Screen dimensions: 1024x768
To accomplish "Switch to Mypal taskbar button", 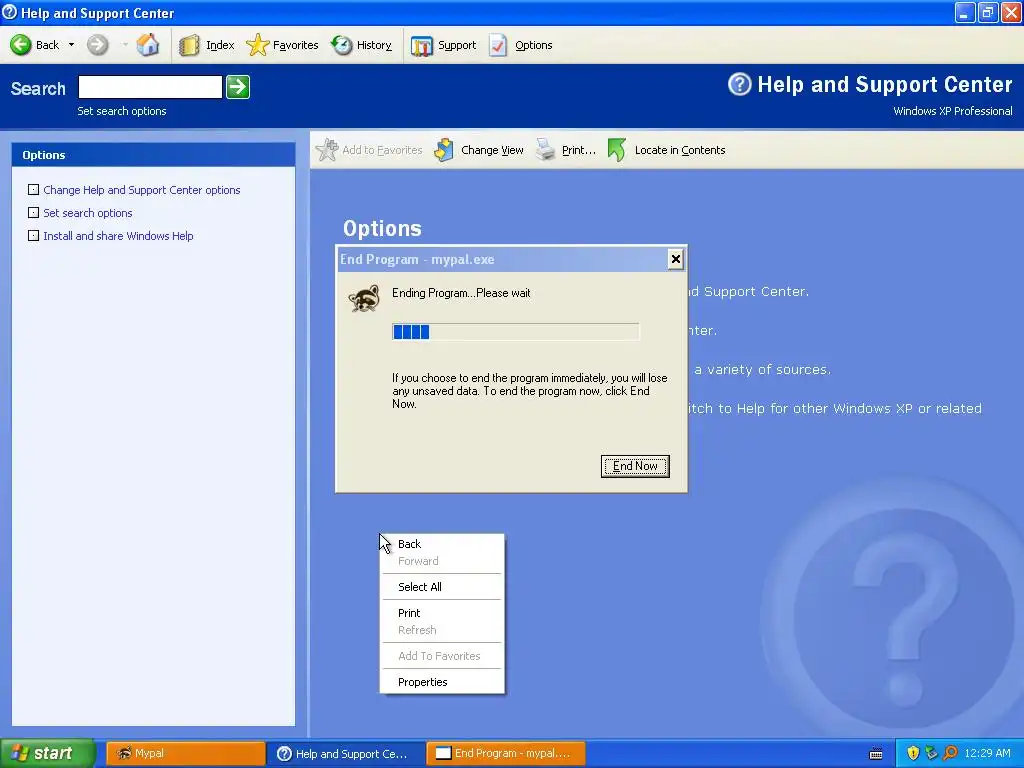I will tap(185, 753).
